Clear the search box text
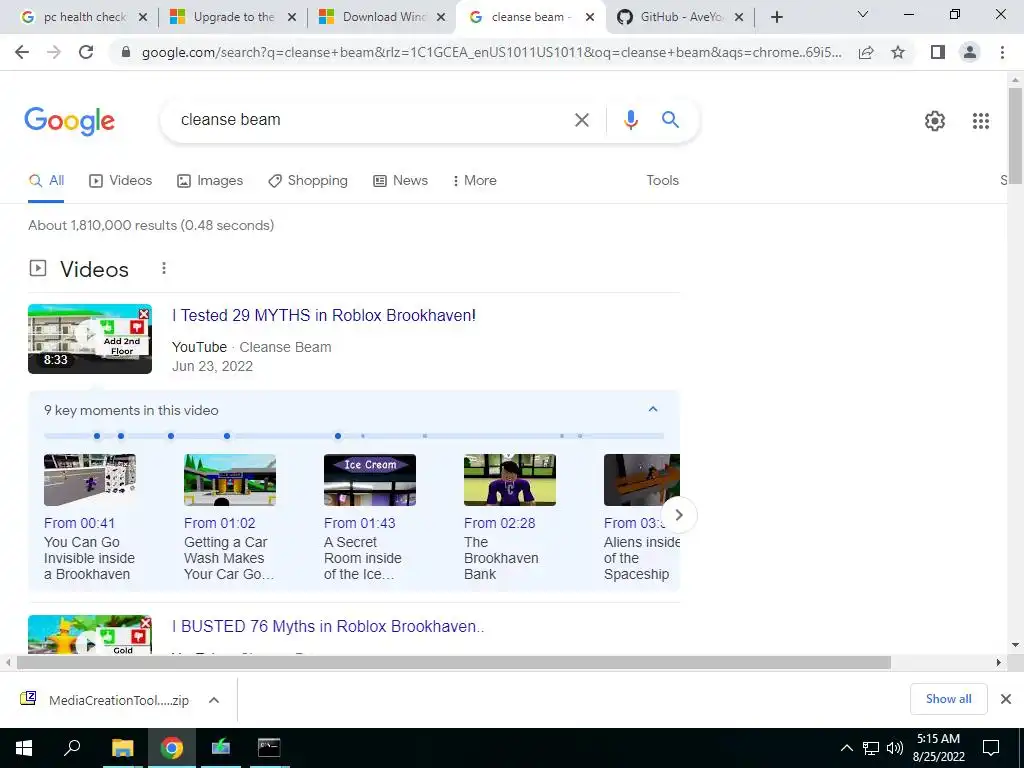This screenshot has width=1024, height=768. point(581,120)
